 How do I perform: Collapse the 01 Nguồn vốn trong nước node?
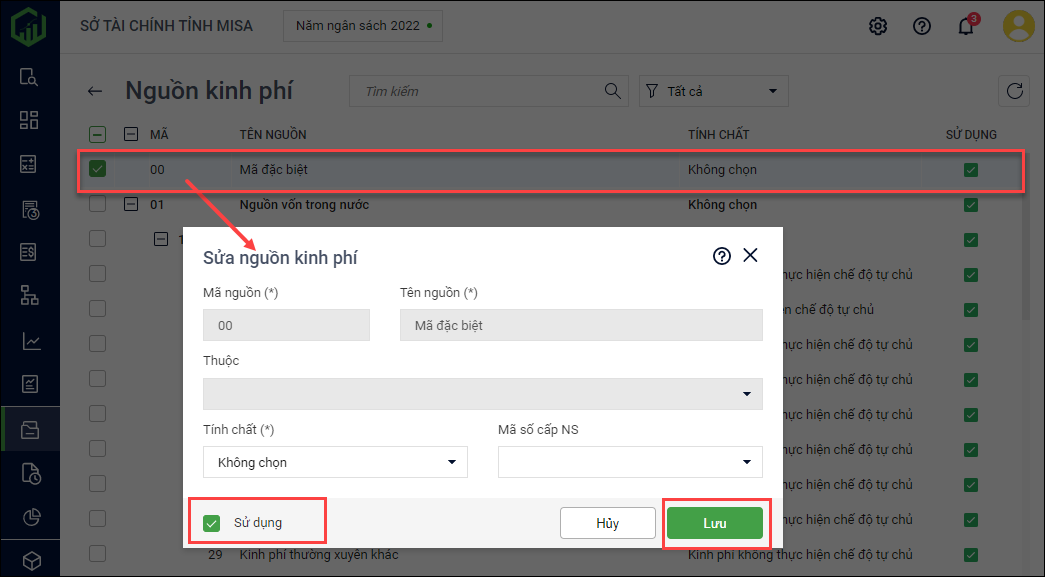131,205
